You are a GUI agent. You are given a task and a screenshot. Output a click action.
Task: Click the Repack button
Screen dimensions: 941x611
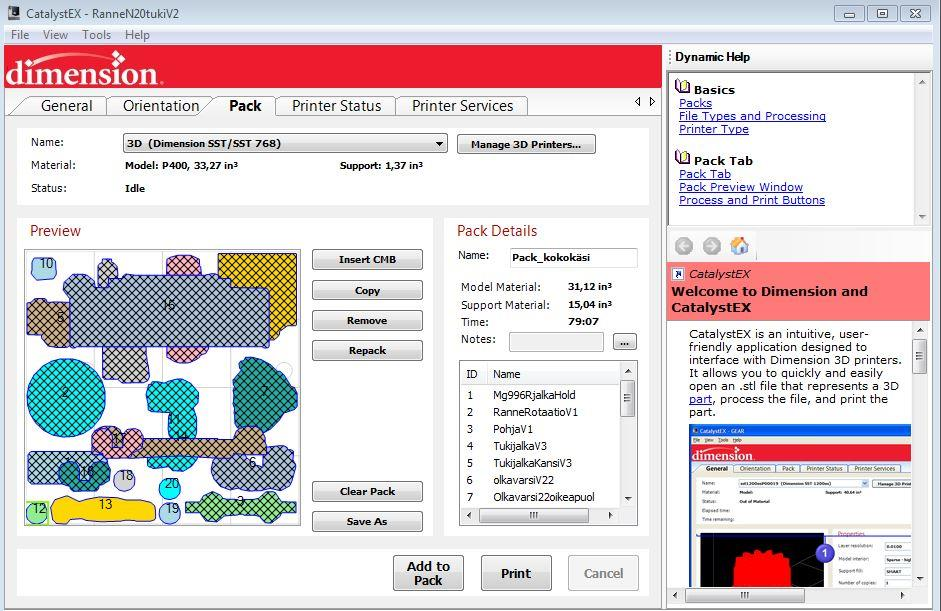pos(367,351)
